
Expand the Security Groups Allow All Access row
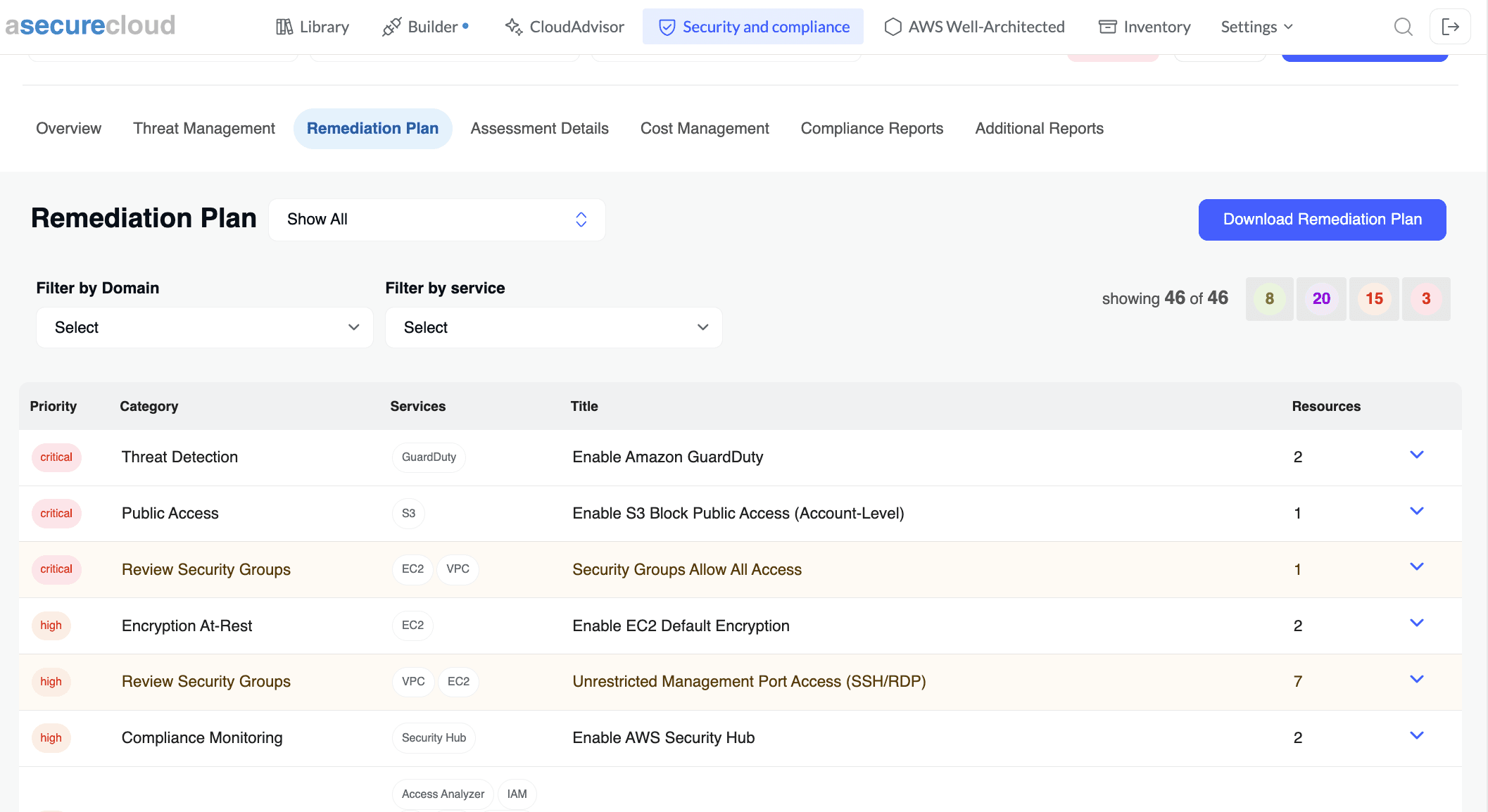(1417, 566)
